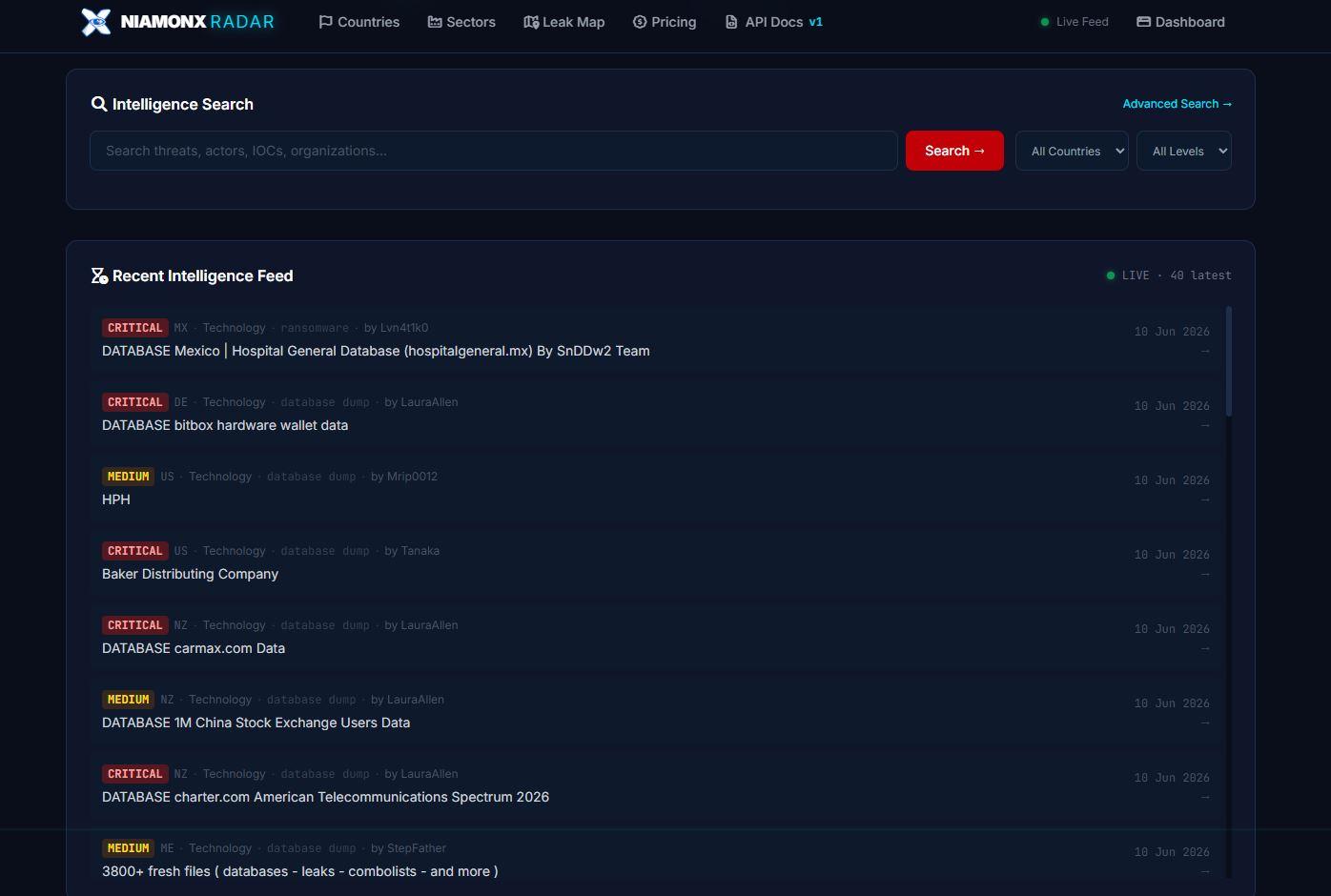1331x896 pixels.
Task: Go to the Leak Map page
Action: pyautogui.click(x=564, y=21)
